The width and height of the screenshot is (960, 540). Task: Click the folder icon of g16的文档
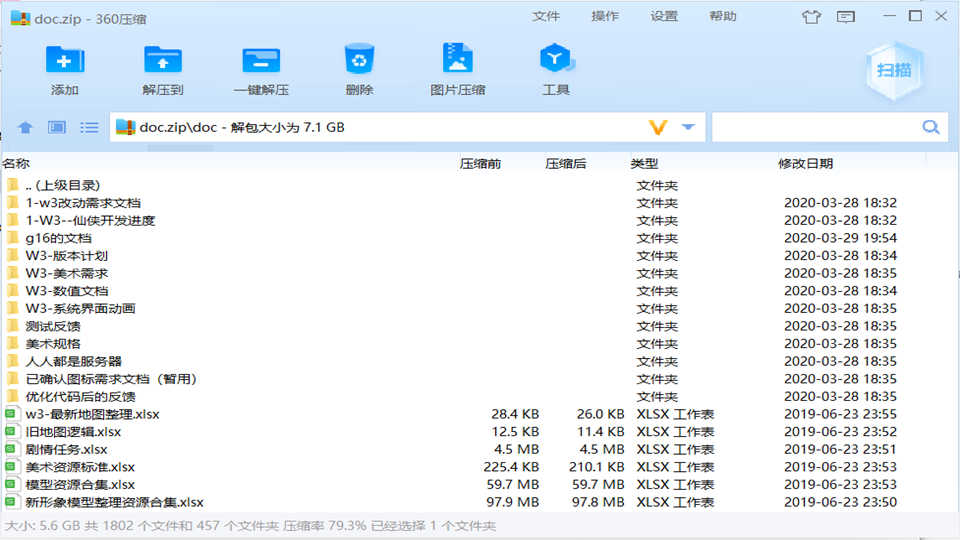pos(12,238)
